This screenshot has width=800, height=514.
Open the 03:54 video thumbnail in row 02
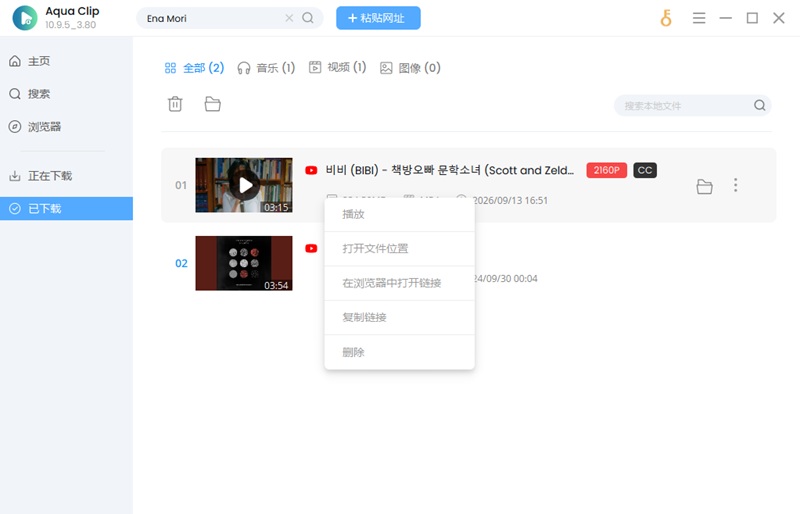[x=244, y=263]
